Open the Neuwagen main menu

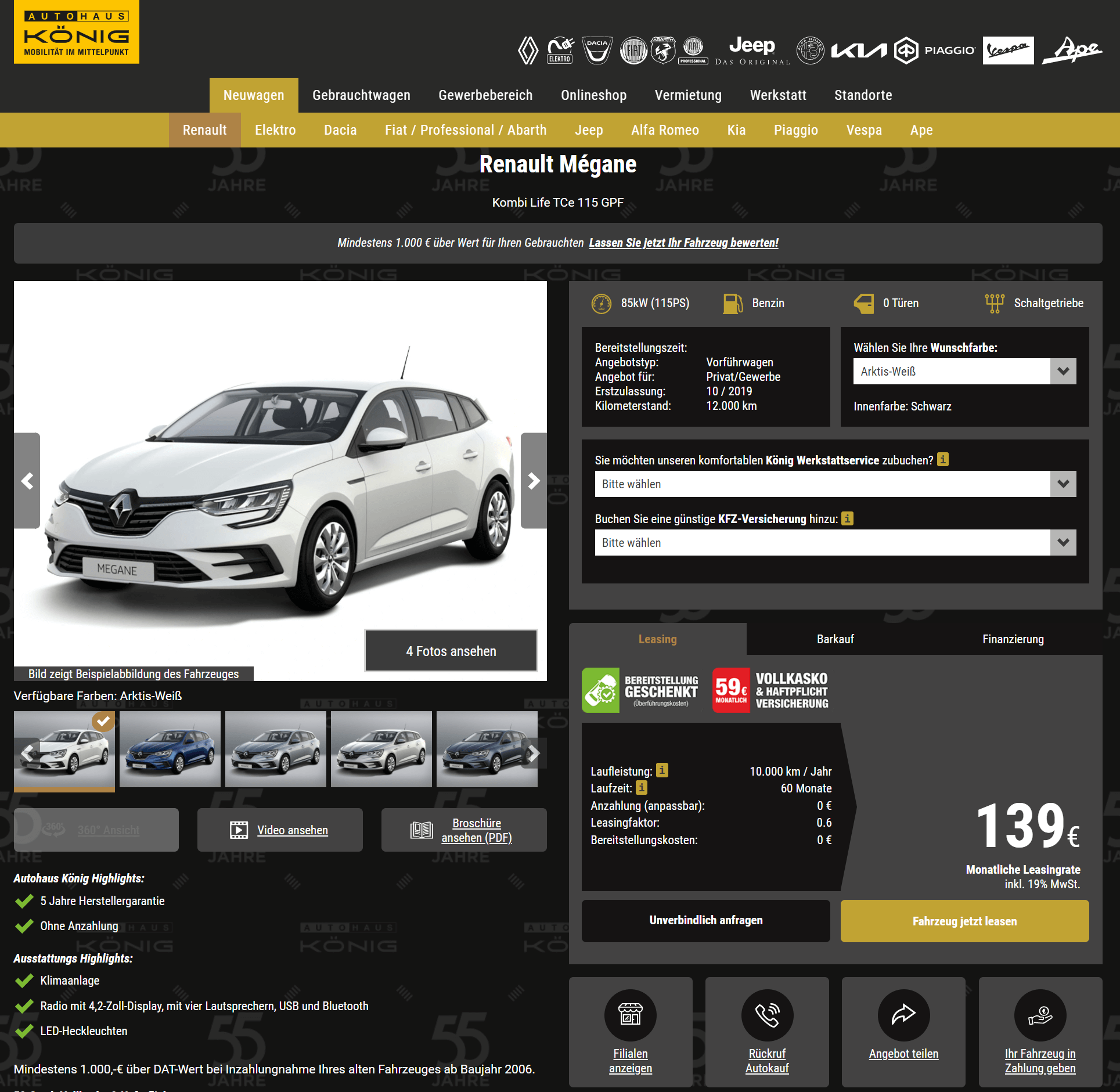[x=254, y=95]
